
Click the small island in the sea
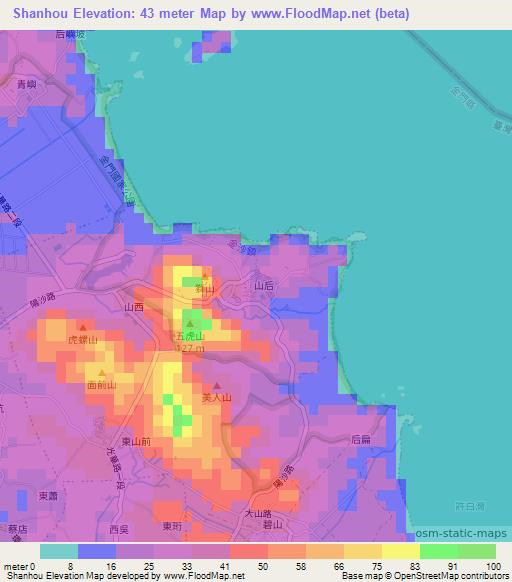(212, 46)
